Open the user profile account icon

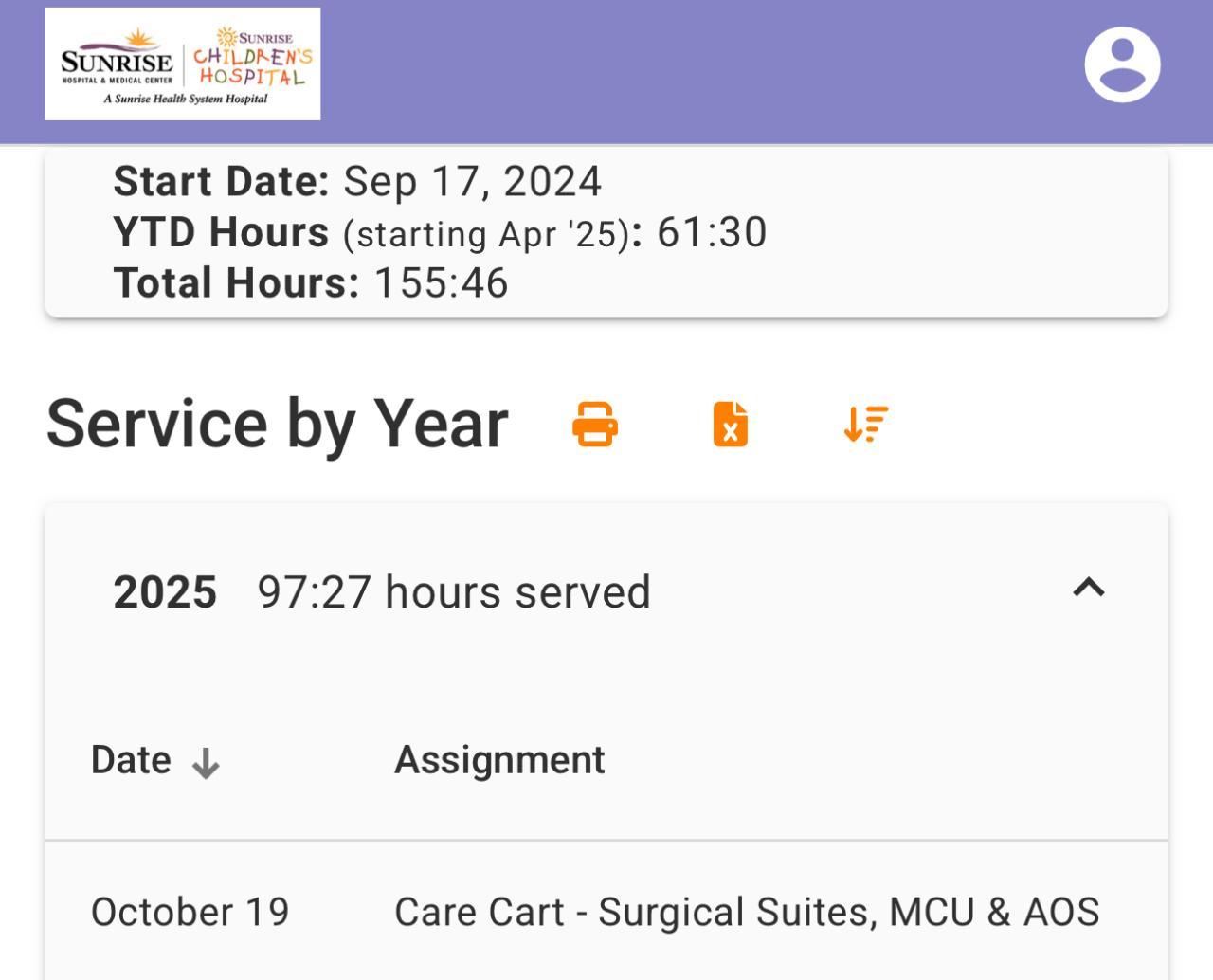point(1122,64)
